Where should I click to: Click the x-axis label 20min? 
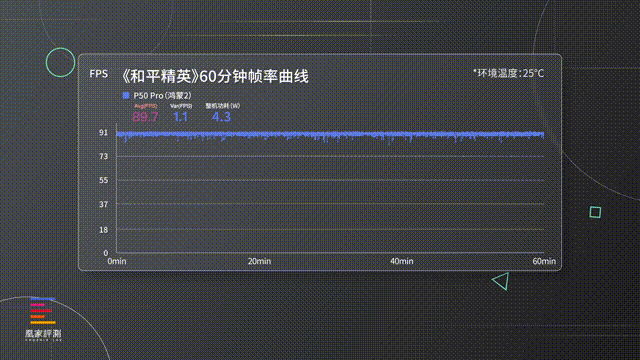pos(259,261)
